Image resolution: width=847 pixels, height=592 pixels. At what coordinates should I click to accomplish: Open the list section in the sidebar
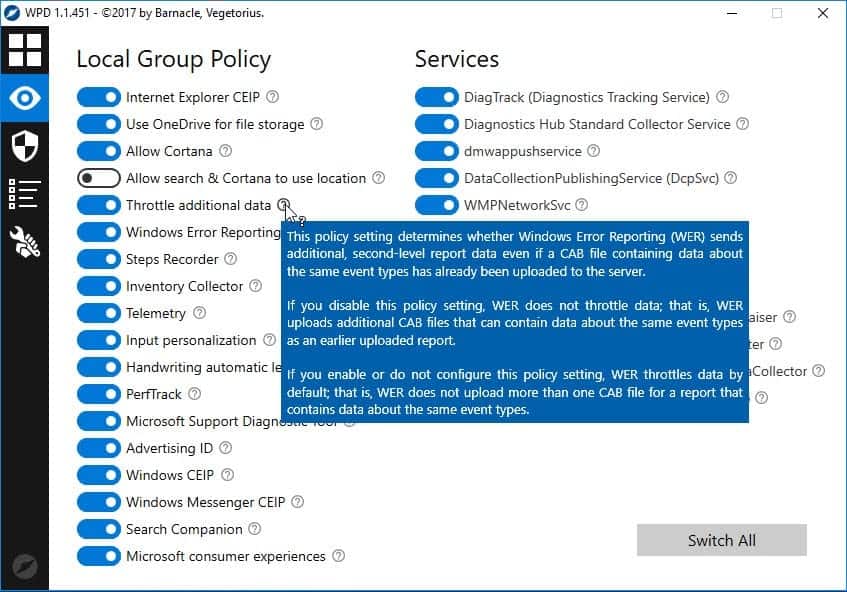coord(24,192)
